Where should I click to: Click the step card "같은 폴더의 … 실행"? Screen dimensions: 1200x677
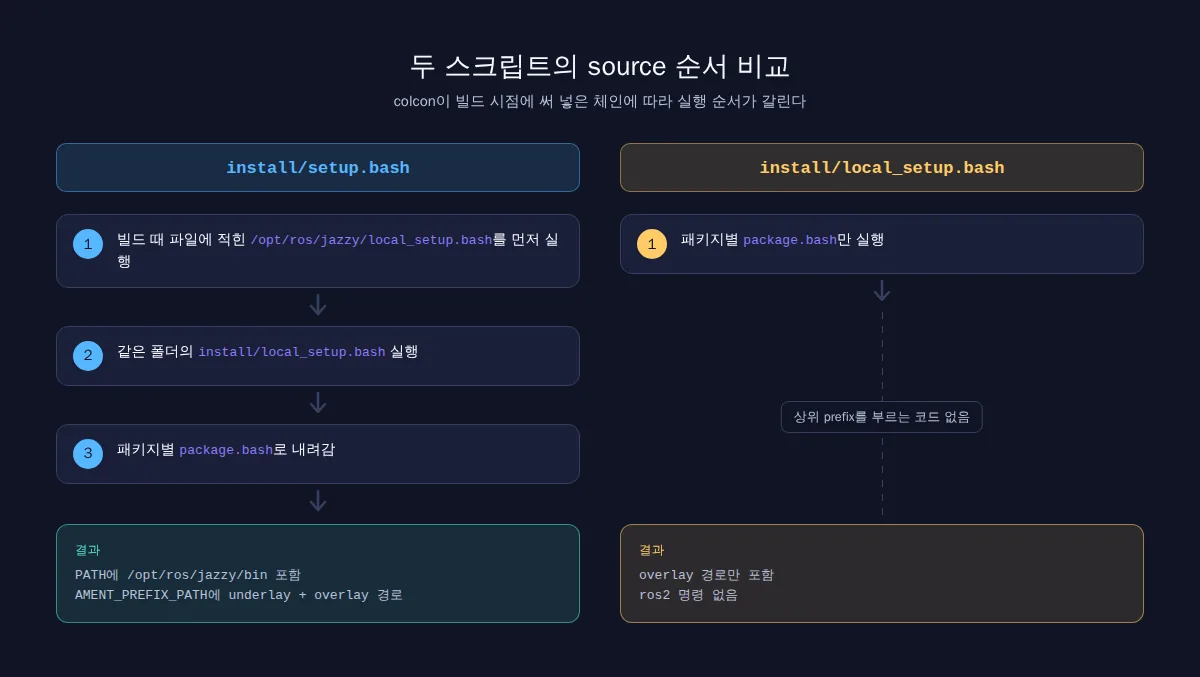(318, 356)
